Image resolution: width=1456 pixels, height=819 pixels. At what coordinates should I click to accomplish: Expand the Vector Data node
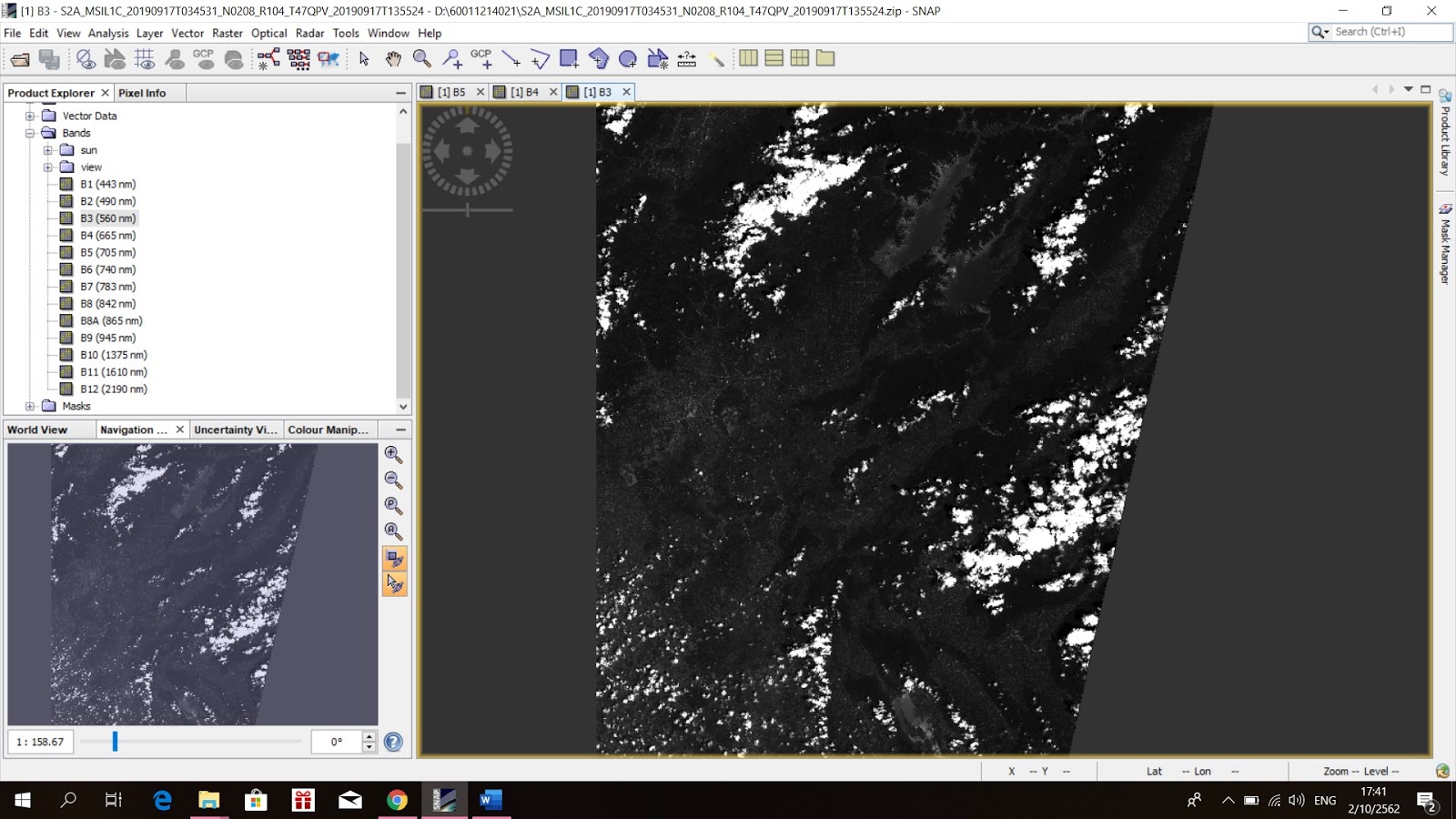pyautogui.click(x=31, y=116)
